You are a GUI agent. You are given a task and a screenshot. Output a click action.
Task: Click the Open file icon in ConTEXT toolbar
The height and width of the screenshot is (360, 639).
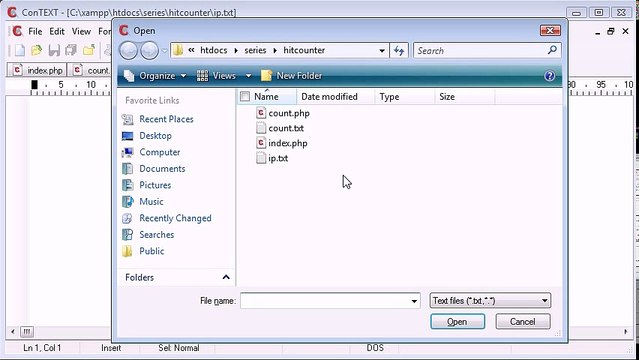37,50
